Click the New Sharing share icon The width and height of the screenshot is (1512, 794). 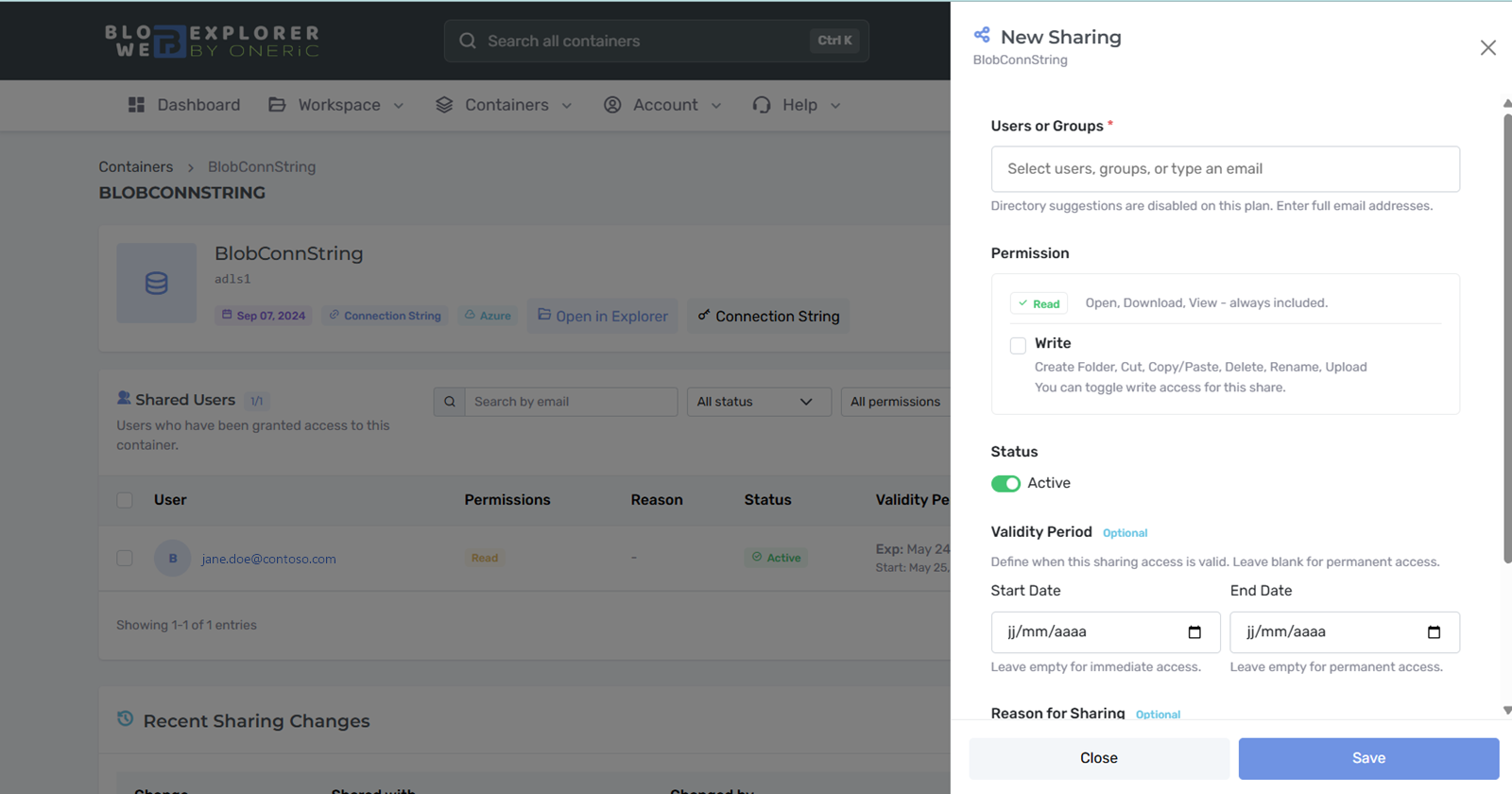(x=982, y=35)
